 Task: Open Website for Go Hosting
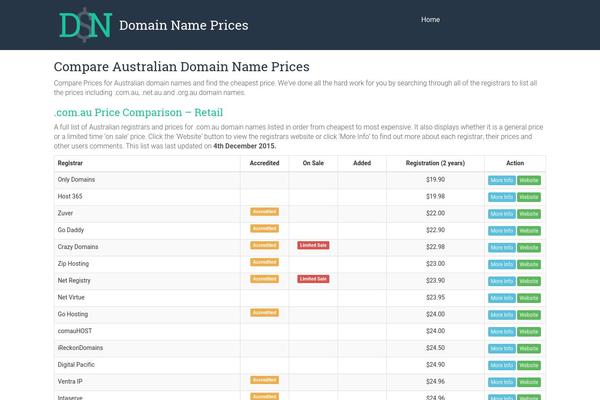529,315
